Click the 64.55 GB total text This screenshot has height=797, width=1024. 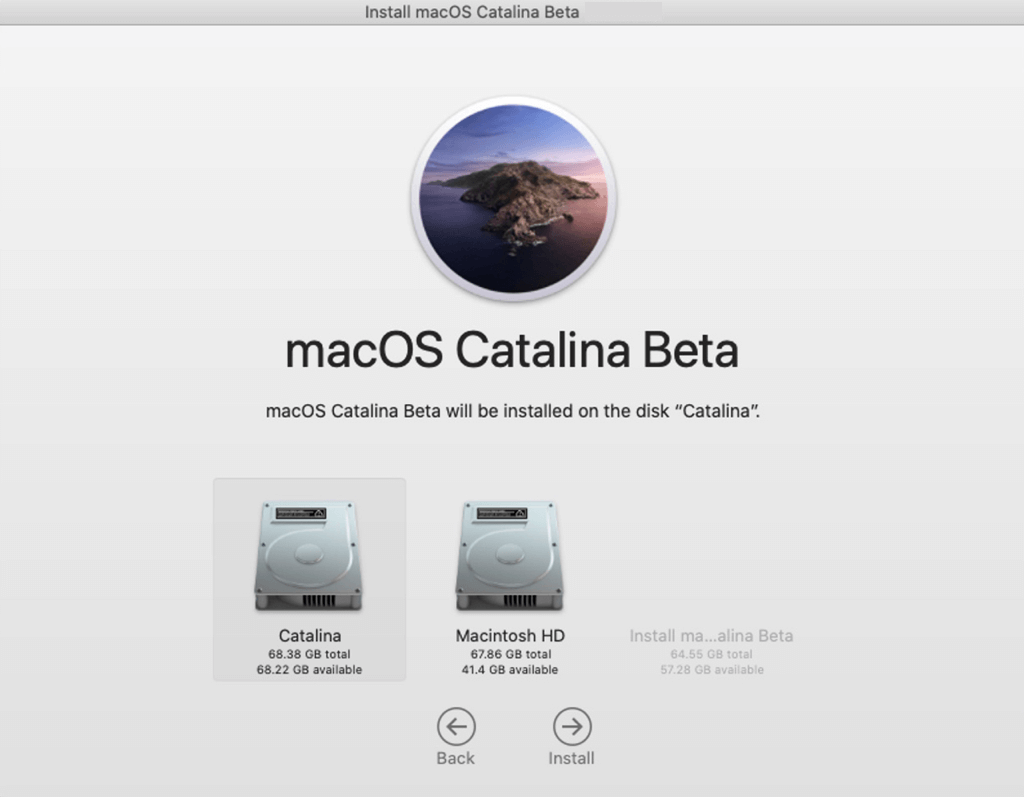tap(711, 654)
